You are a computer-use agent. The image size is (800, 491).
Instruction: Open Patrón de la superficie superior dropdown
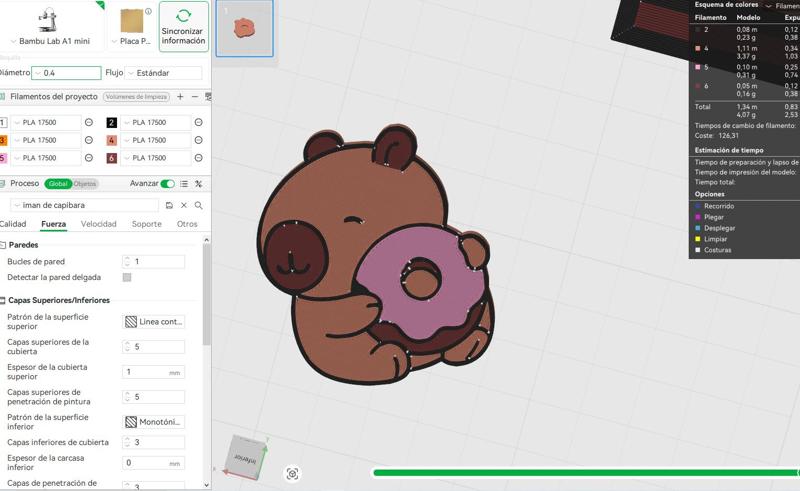[154, 322]
